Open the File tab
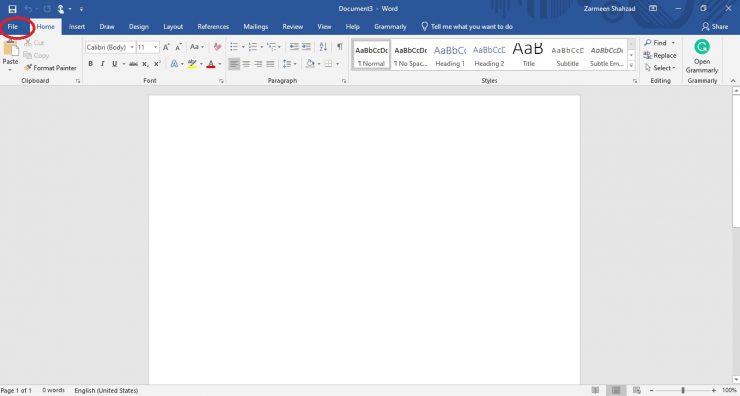 13,26
